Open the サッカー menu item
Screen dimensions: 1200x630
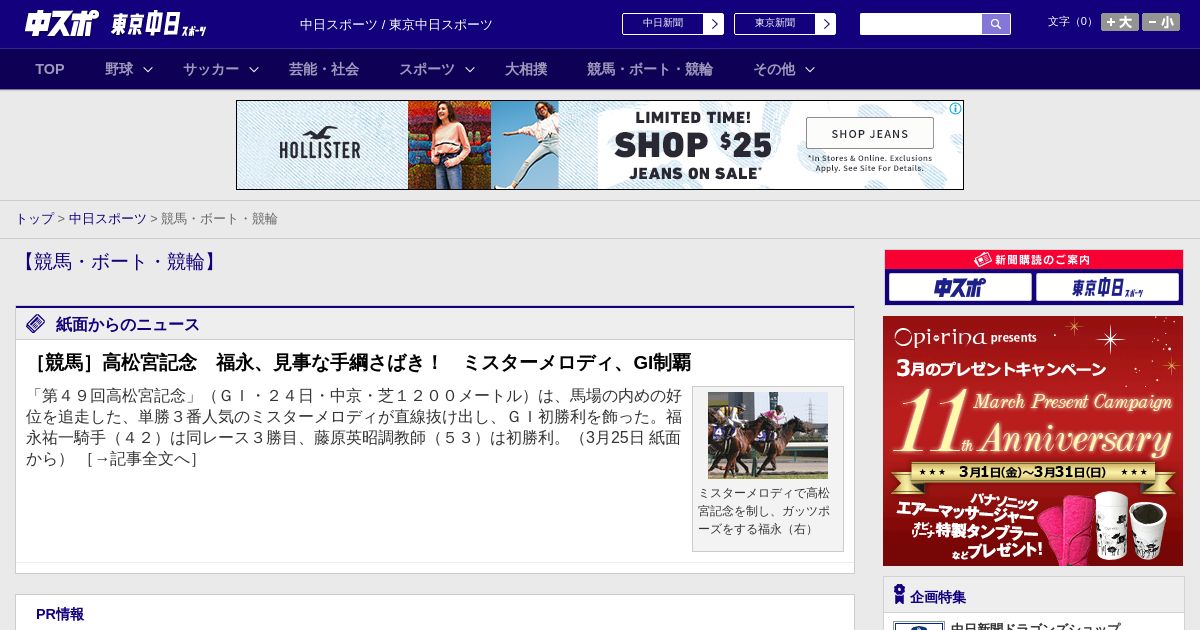click(x=211, y=69)
